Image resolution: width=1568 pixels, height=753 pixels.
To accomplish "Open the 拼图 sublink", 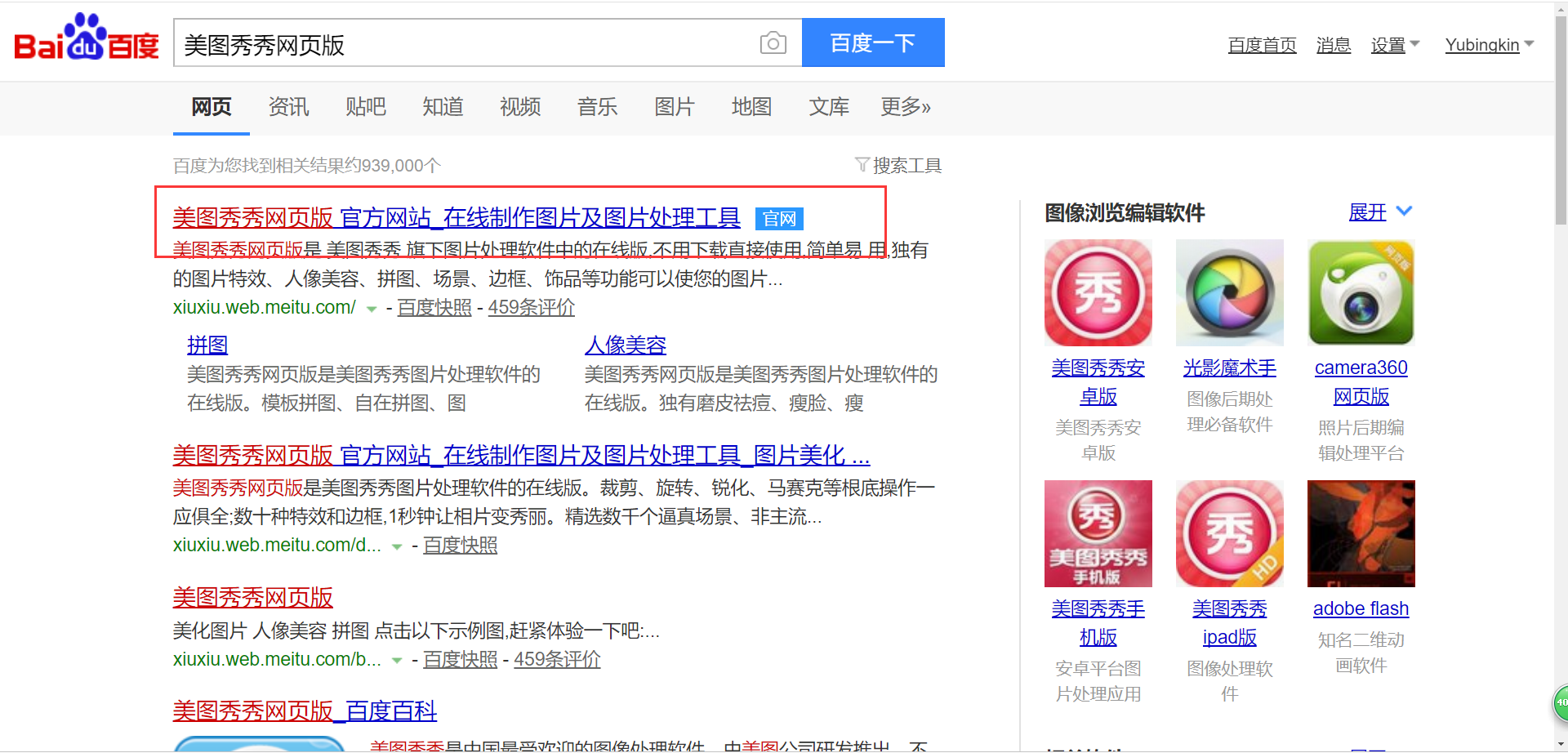I will 207,345.
